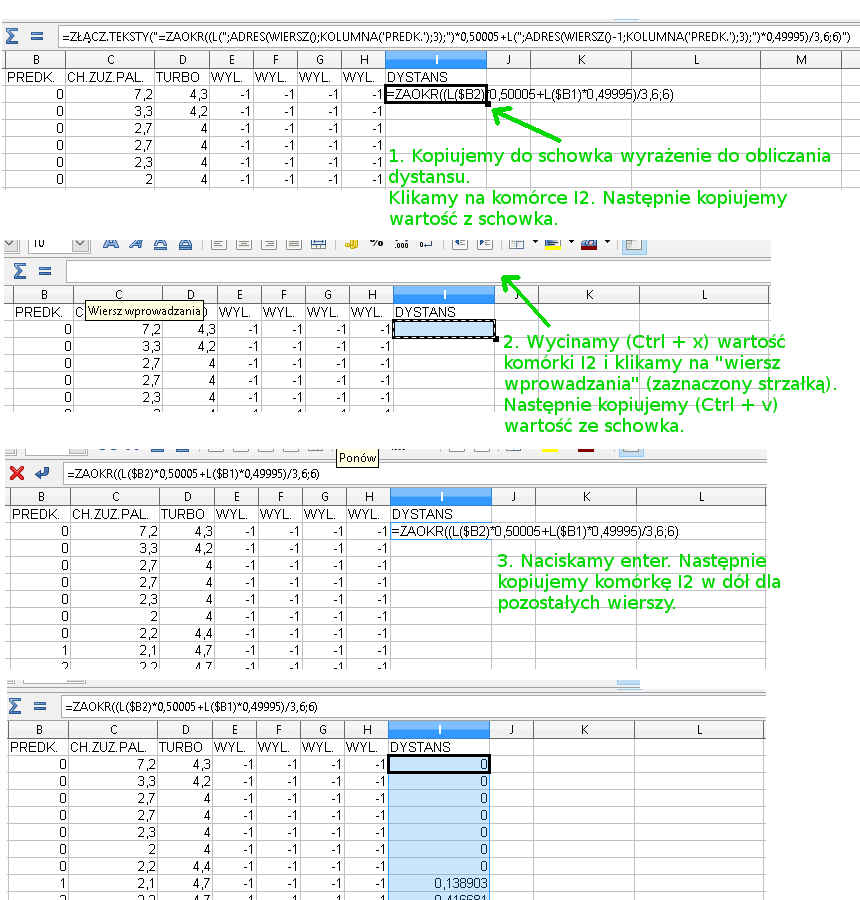Click the cell containing 4,4, third screenshot
This screenshot has height=900, width=860.
tap(187, 633)
